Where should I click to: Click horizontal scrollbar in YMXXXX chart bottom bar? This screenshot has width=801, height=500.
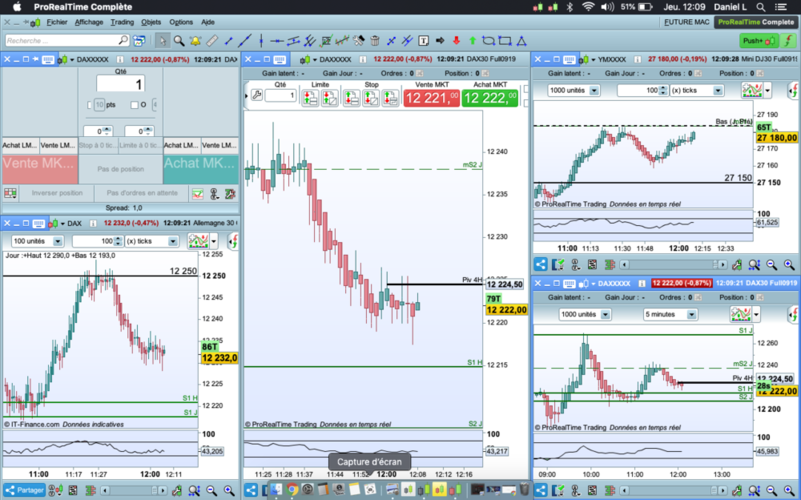point(673,265)
